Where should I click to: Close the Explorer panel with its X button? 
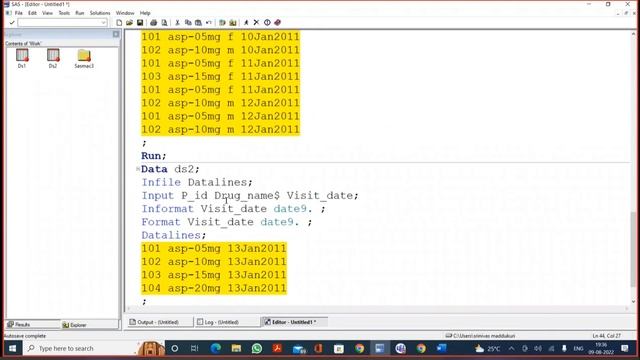(x=116, y=34)
